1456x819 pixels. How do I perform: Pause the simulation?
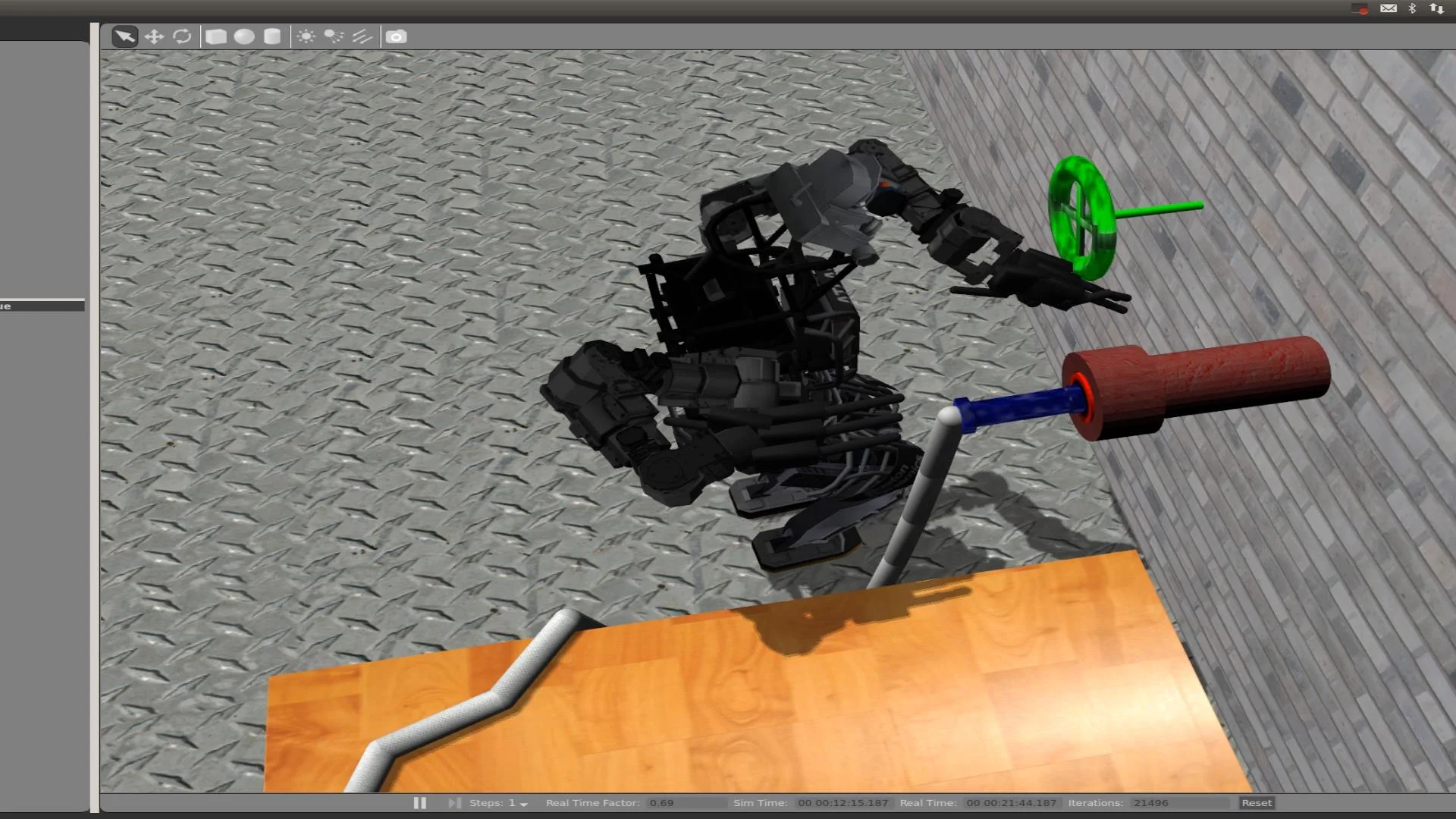(419, 802)
